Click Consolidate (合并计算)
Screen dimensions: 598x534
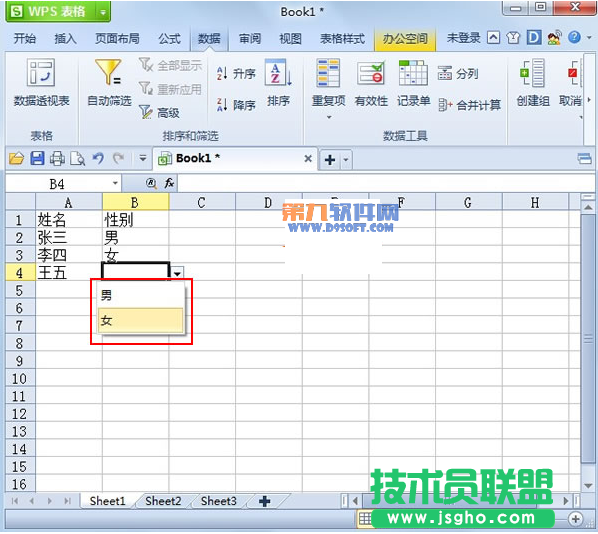[x=469, y=105]
